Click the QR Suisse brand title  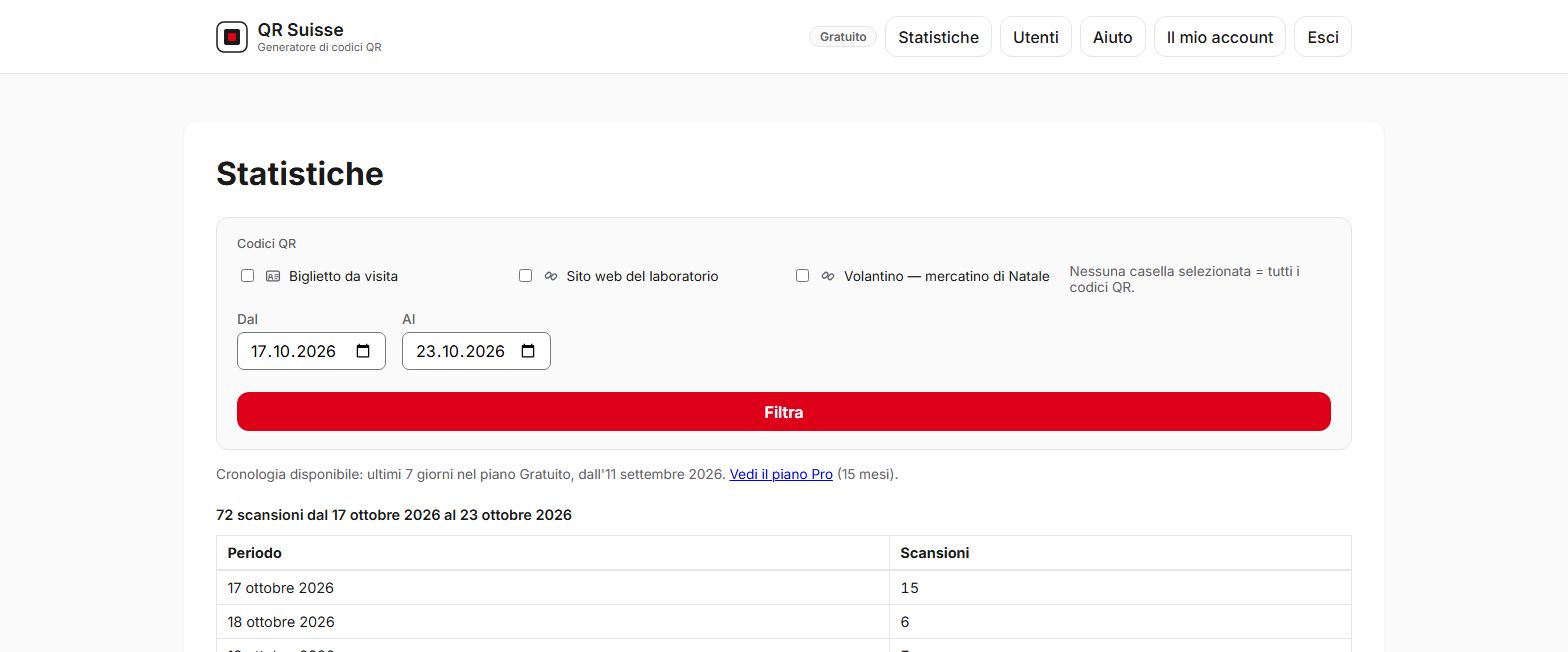tap(300, 30)
